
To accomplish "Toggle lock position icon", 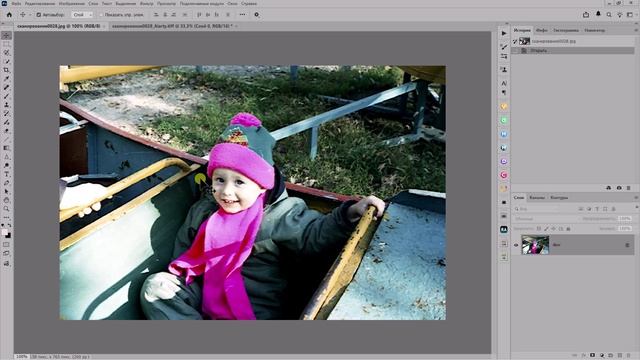I will tap(553, 229).
